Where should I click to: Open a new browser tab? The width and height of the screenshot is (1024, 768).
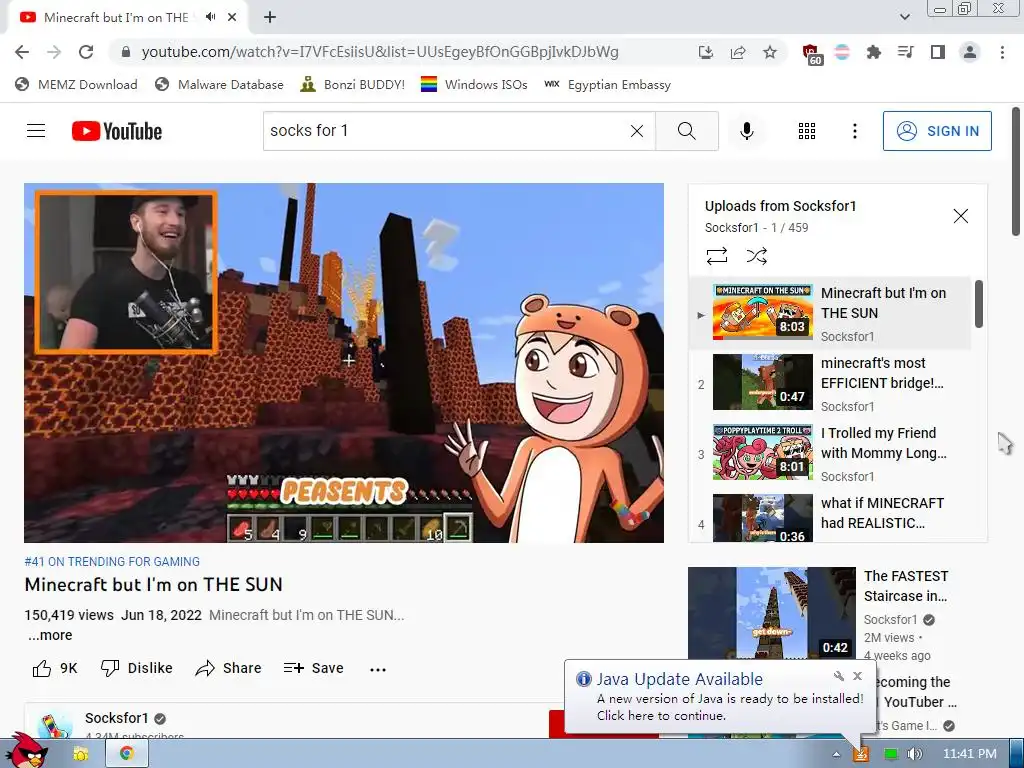(270, 18)
